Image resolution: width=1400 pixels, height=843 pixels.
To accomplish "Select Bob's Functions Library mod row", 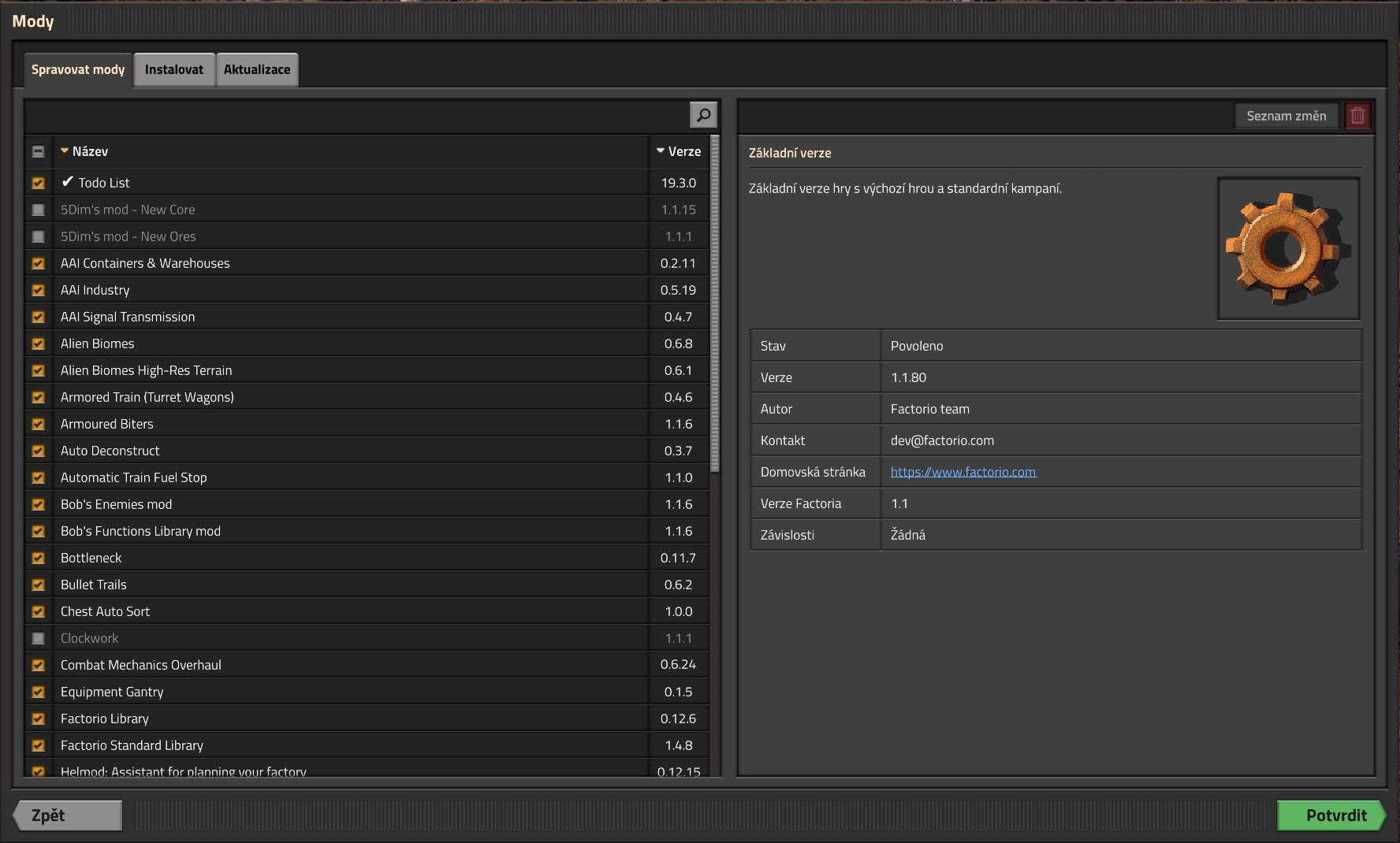I will point(351,531).
